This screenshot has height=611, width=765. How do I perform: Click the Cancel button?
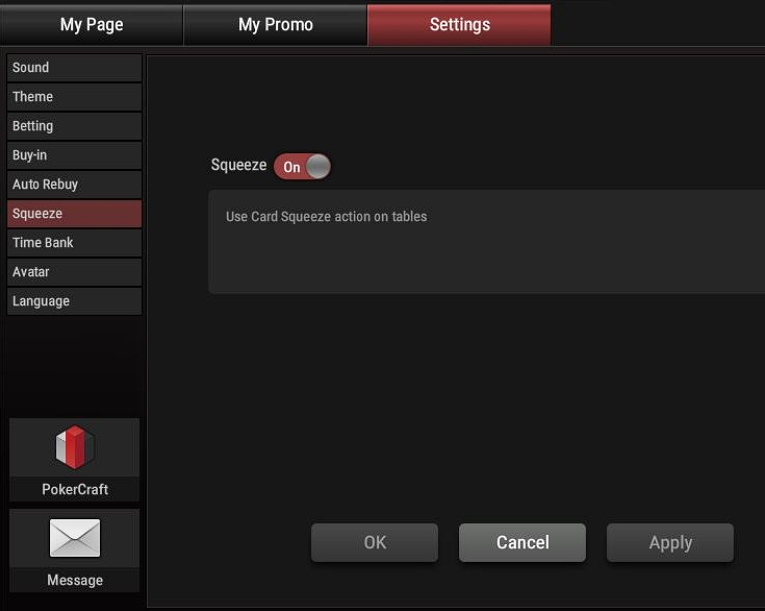click(x=523, y=543)
